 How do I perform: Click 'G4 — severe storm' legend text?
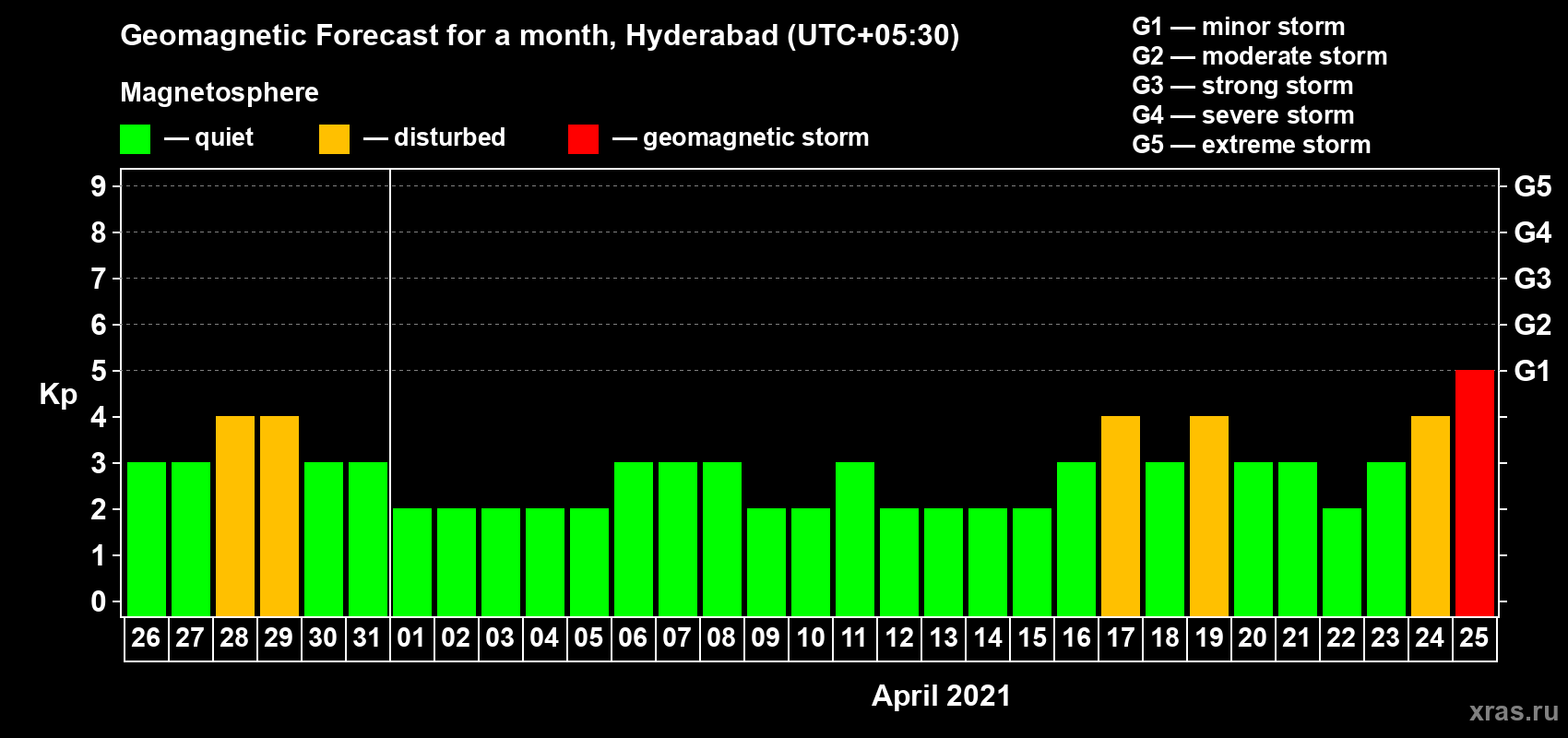click(1242, 115)
